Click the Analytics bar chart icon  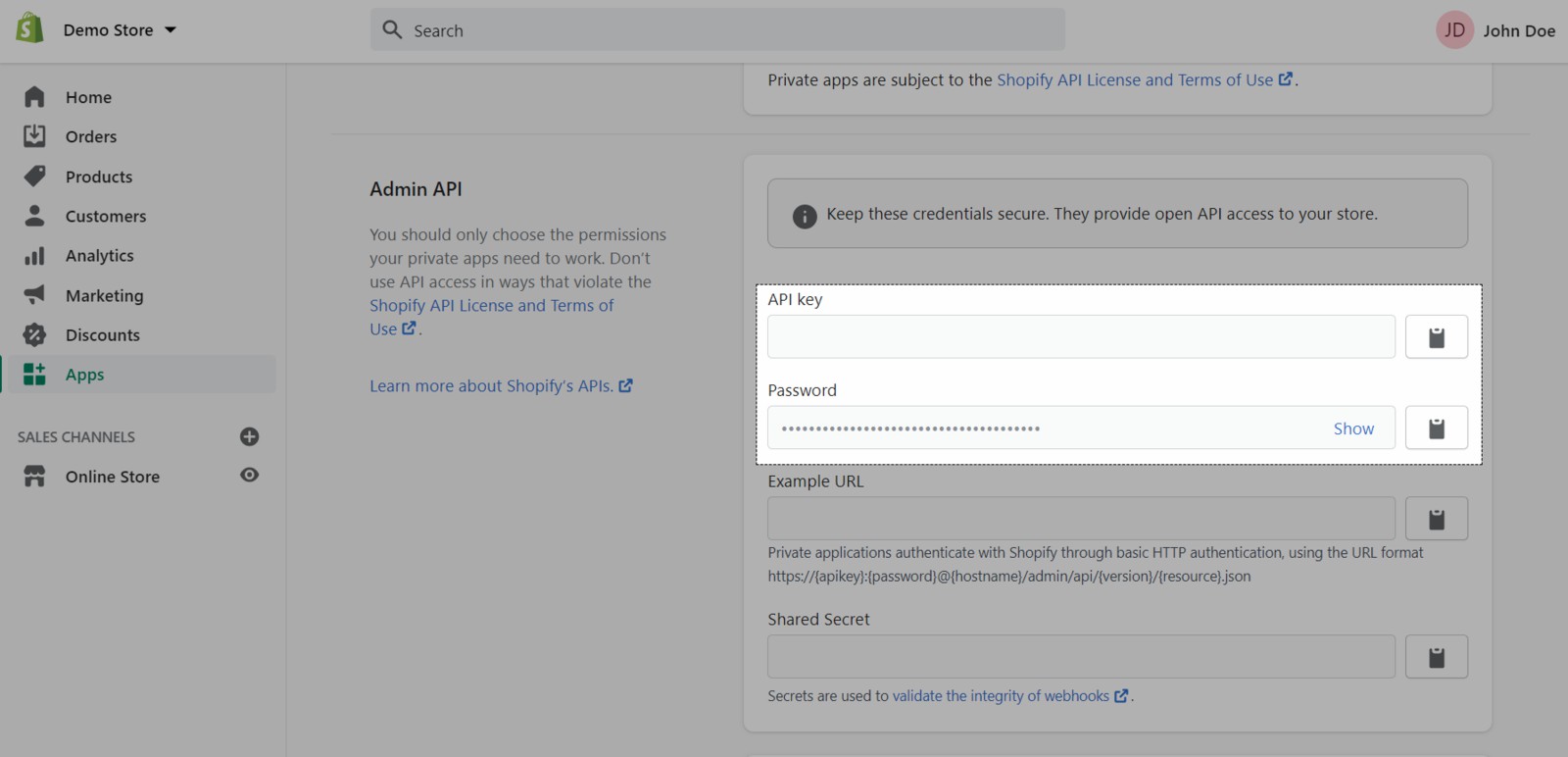pos(34,255)
